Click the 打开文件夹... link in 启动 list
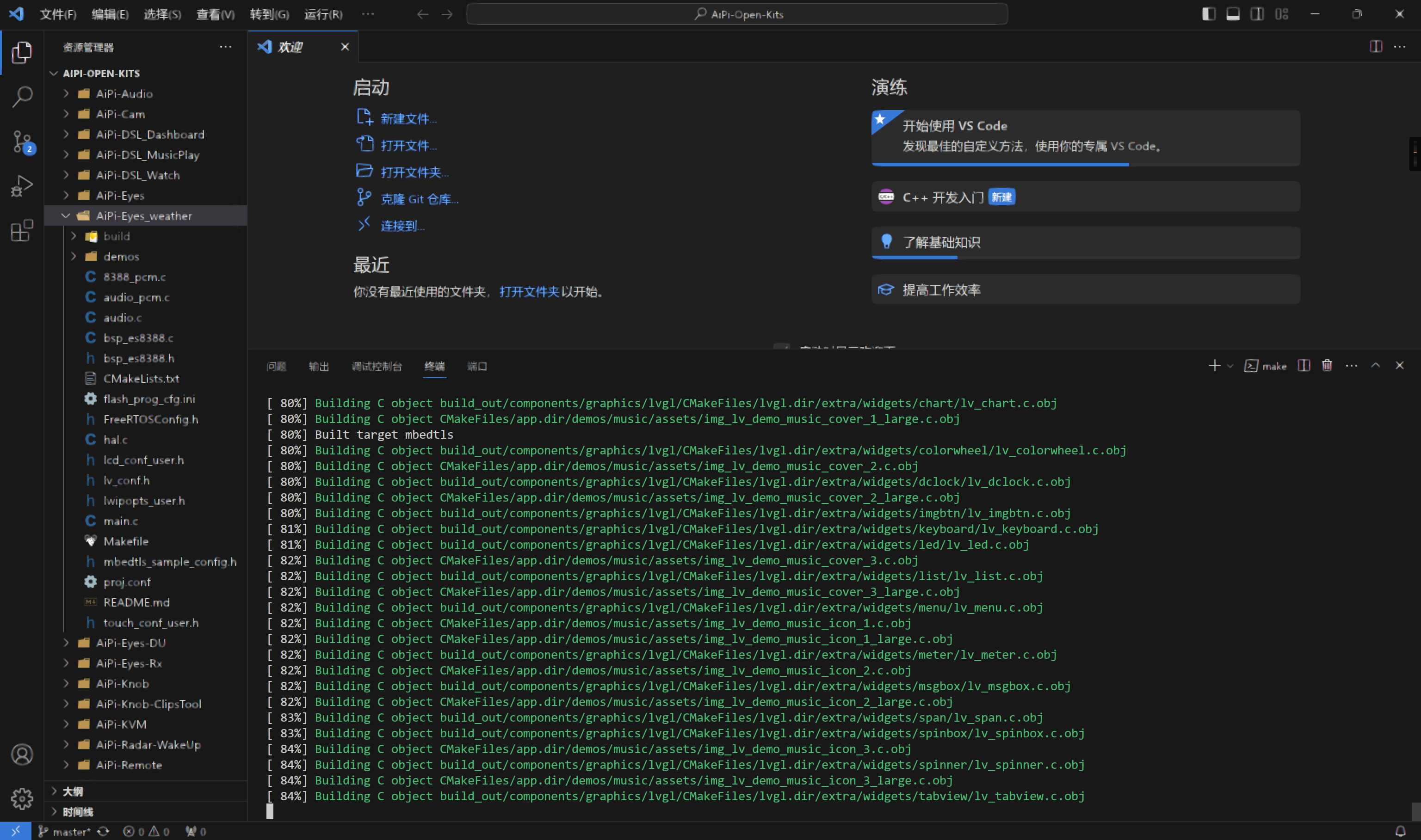The height and width of the screenshot is (840, 1421). tap(414, 172)
